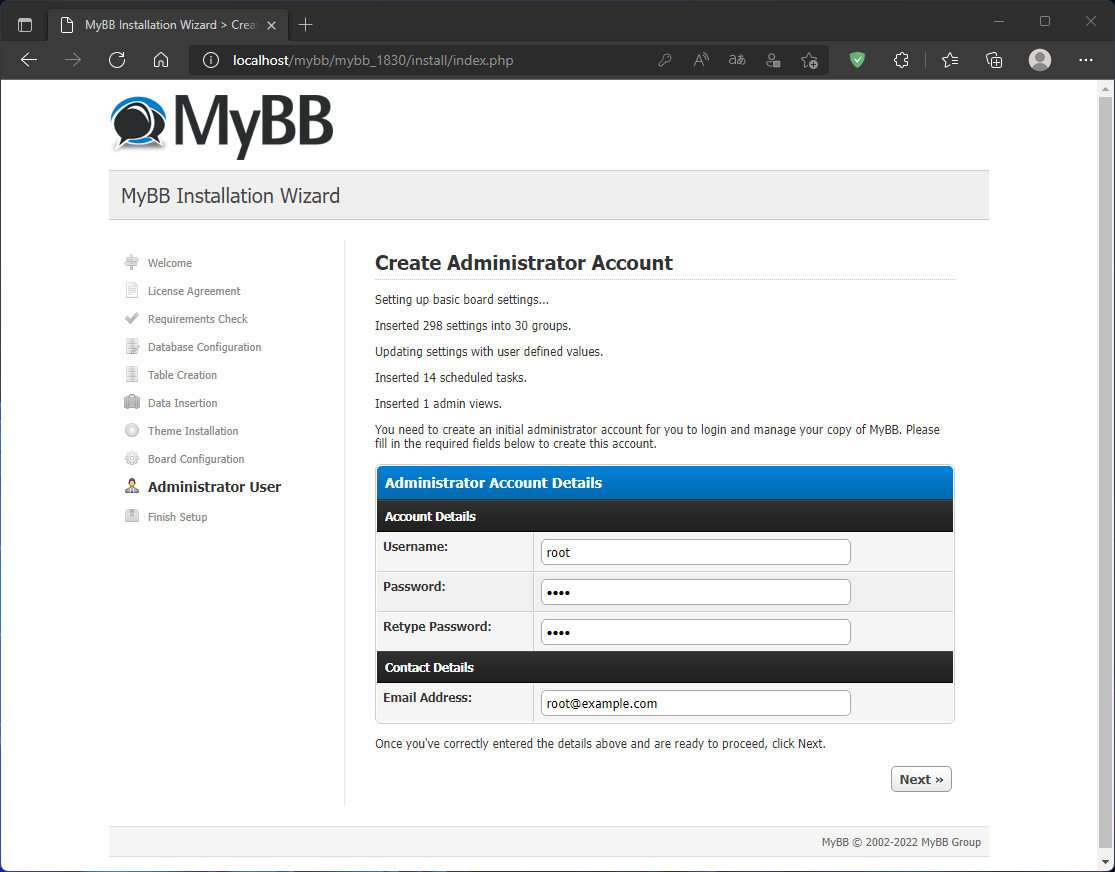This screenshot has height=872, width=1115.
Task: Select the Table Creation step label
Action: coord(182,375)
